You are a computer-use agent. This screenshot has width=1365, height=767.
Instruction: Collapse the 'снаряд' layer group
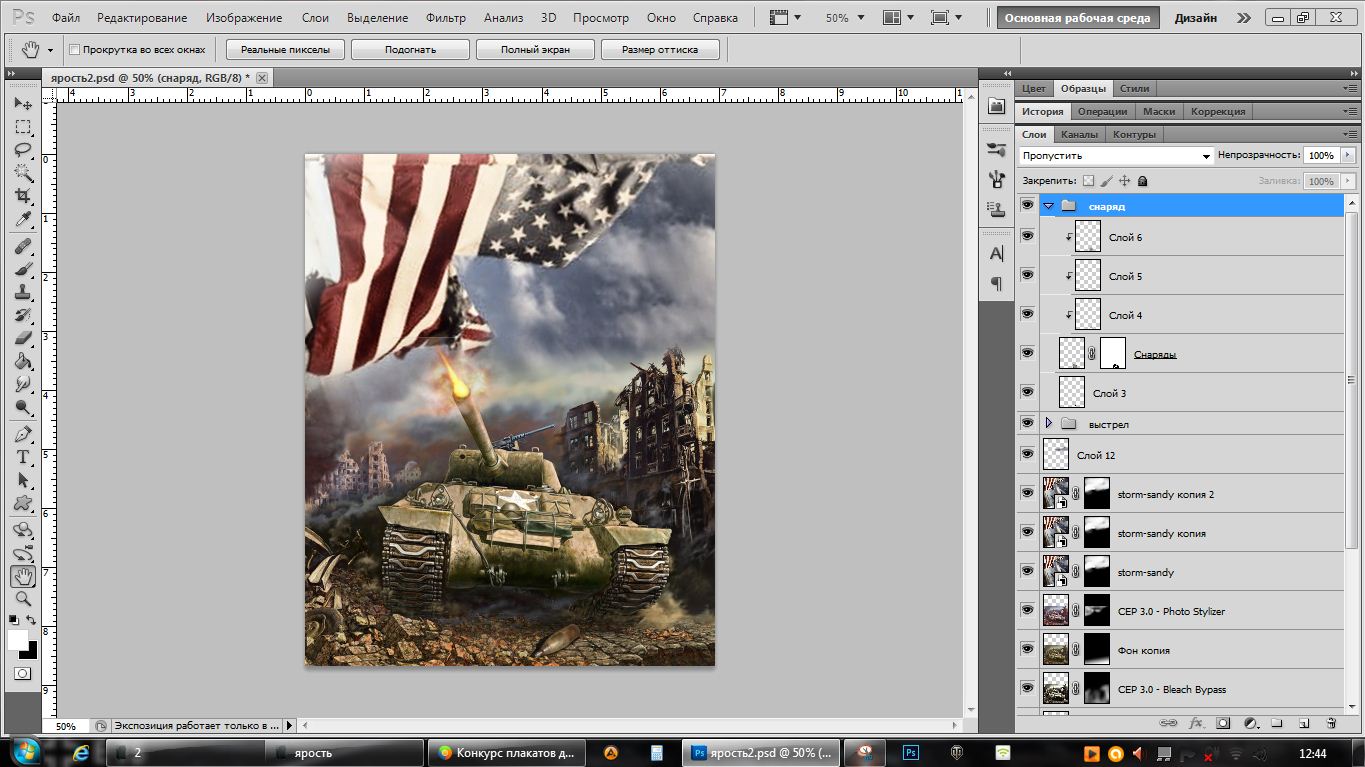tap(1048, 206)
